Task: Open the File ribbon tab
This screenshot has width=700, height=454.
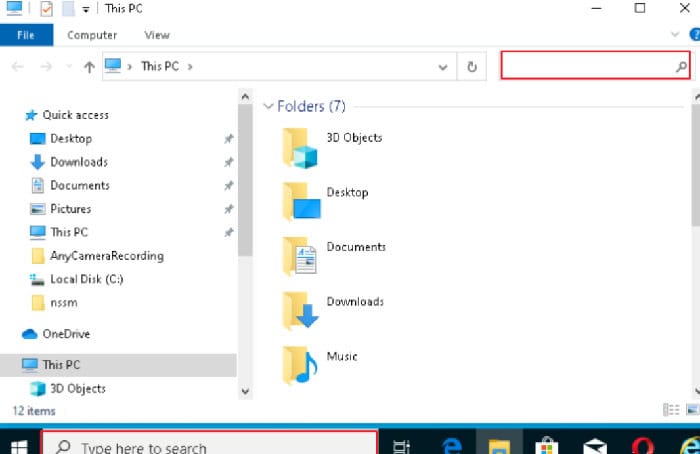Action: pos(26,35)
